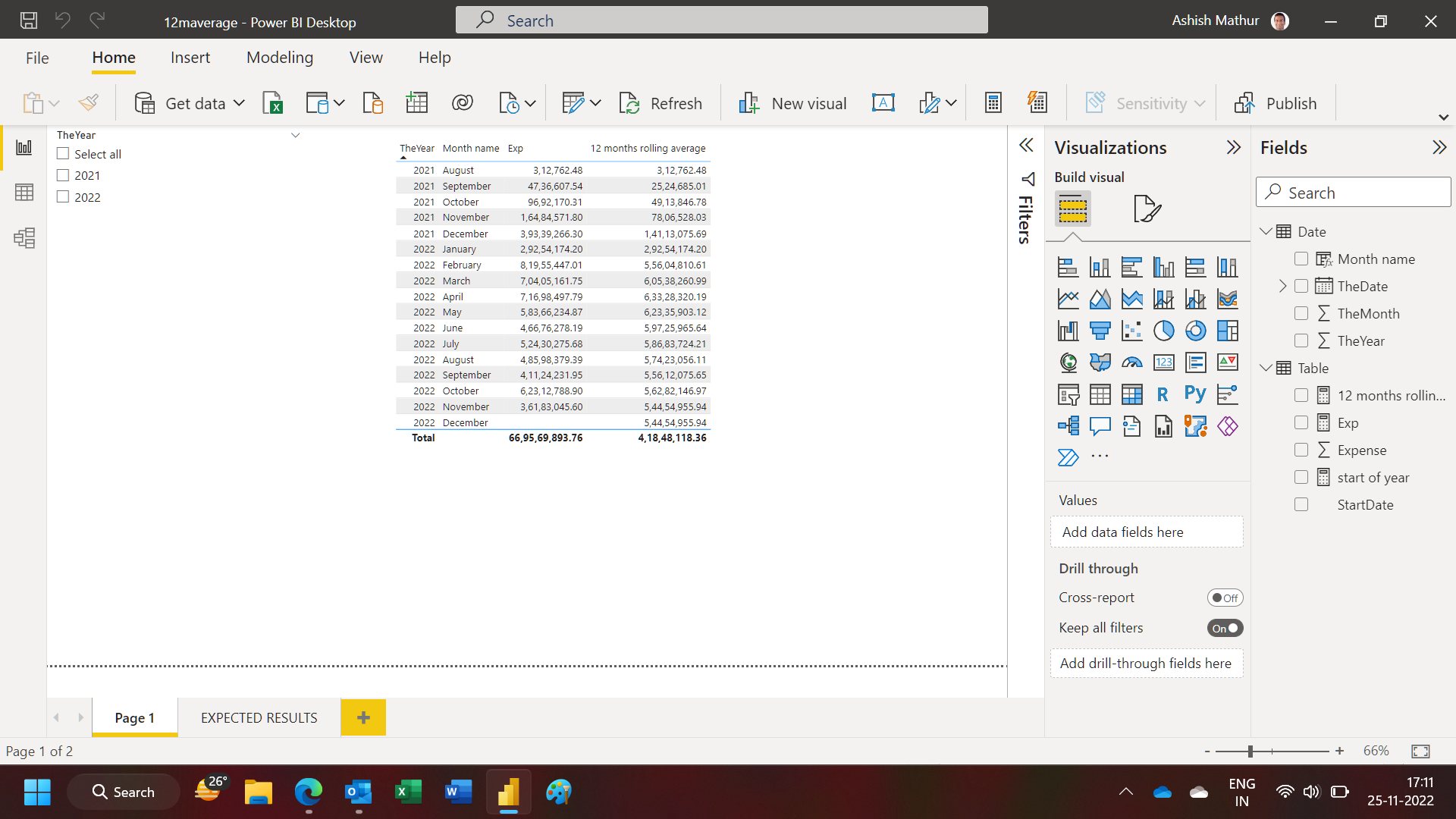
Task: Click the New visual button
Action: click(792, 103)
